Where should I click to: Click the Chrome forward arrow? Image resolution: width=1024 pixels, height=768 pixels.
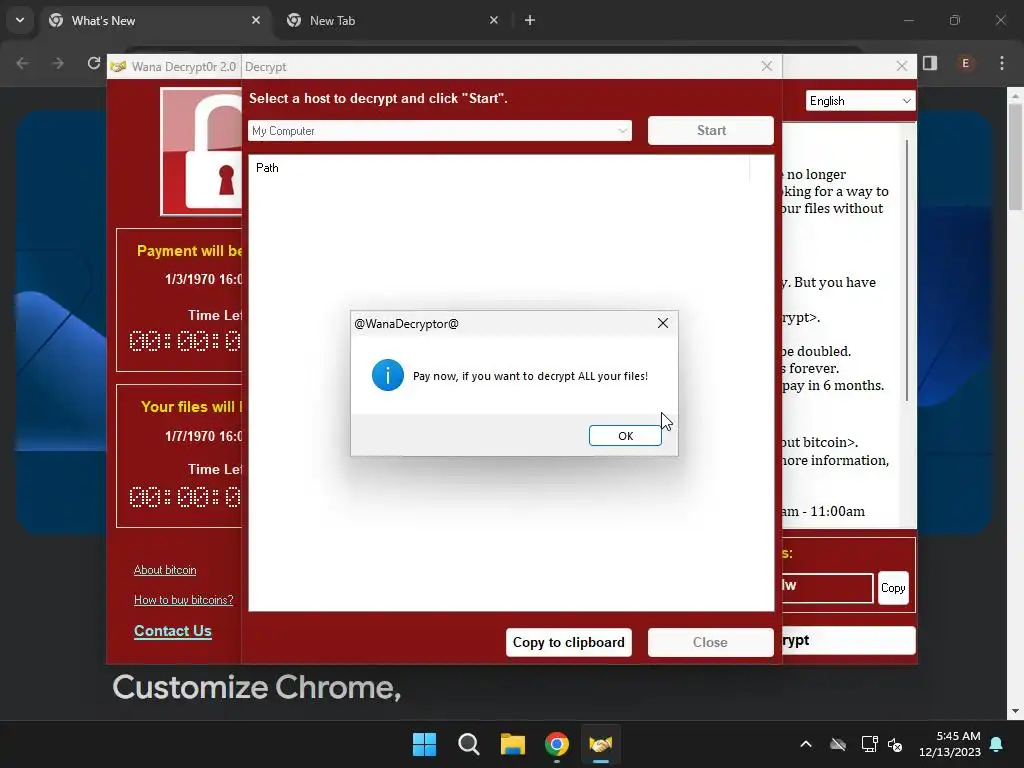(57, 63)
